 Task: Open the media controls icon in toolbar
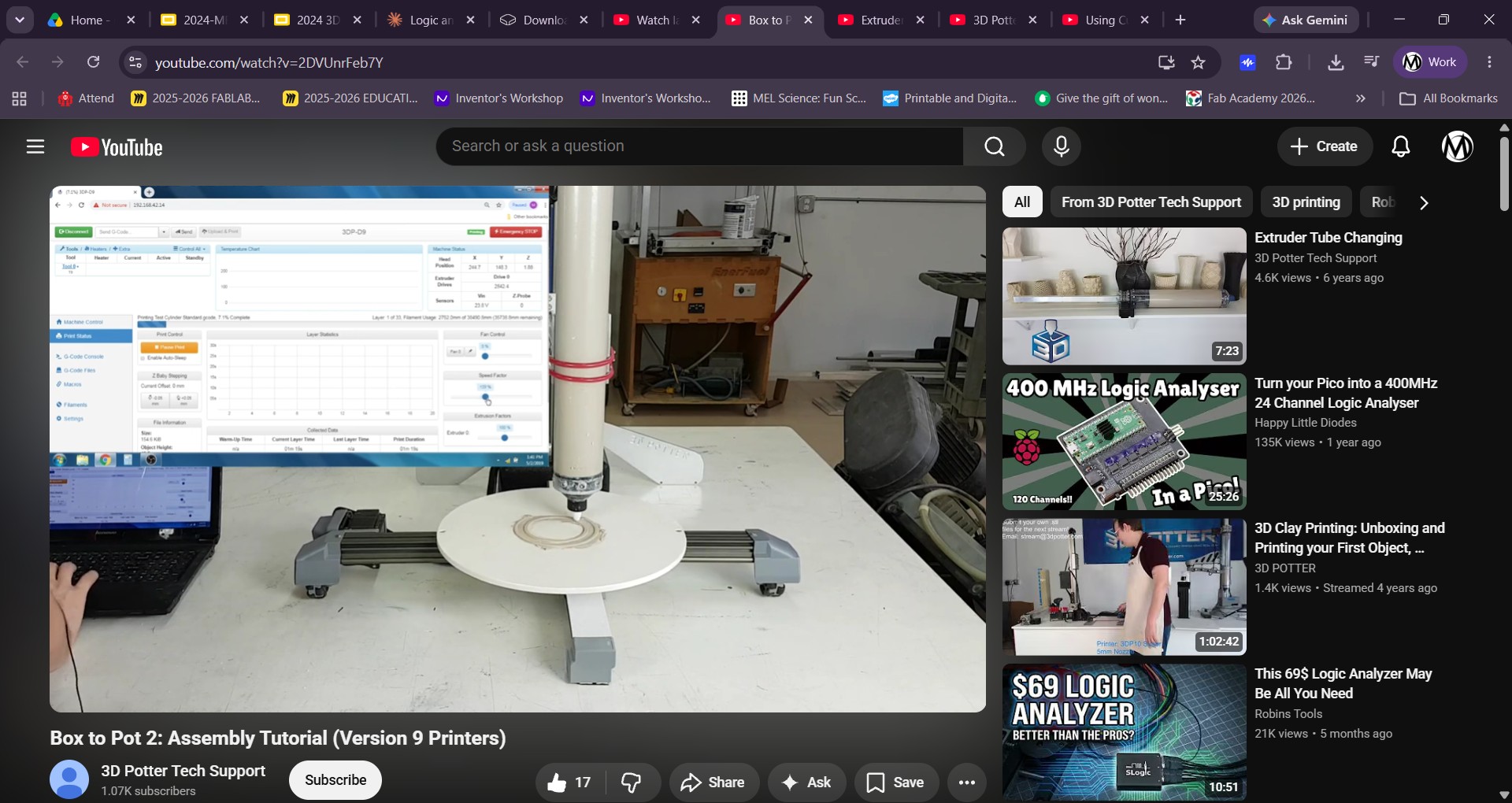click(1371, 62)
